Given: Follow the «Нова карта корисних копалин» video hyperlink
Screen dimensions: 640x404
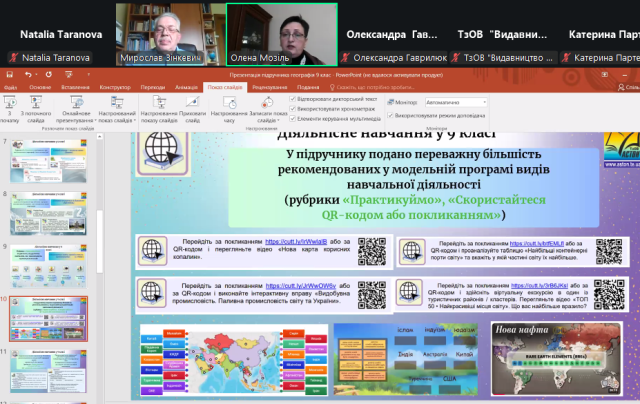Looking at the screenshot, I should pos(296,242).
